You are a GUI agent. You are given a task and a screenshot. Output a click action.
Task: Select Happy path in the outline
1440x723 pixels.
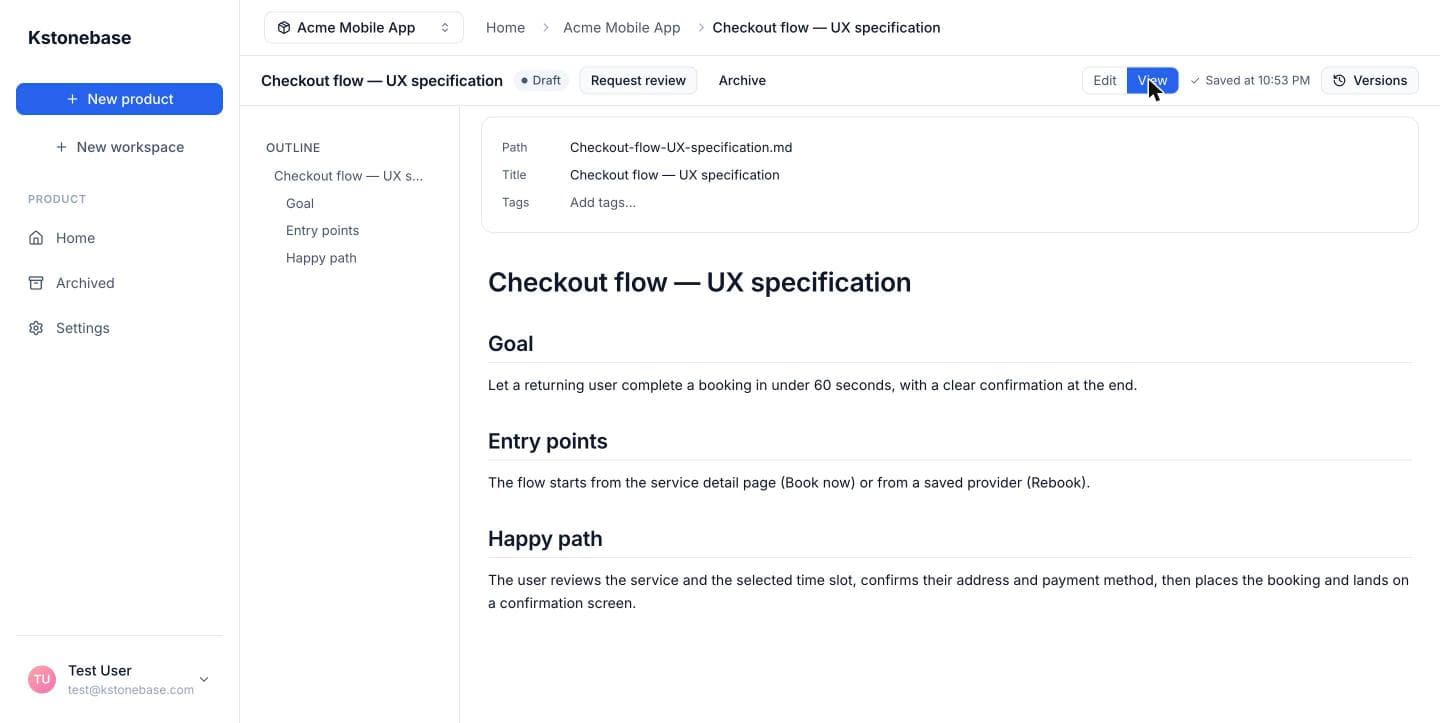(x=321, y=258)
